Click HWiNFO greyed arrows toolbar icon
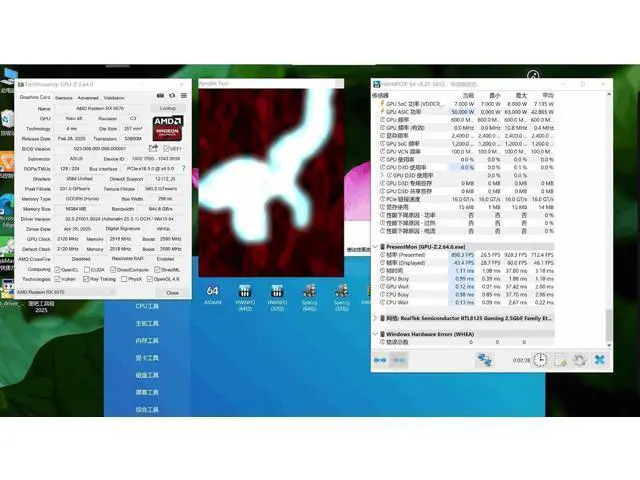This screenshot has height=480, width=640. click(x=399, y=360)
